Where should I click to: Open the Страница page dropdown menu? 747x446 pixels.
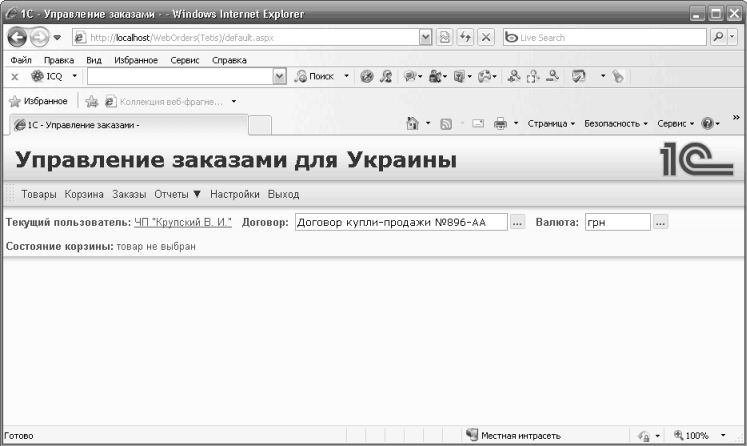(551, 124)
